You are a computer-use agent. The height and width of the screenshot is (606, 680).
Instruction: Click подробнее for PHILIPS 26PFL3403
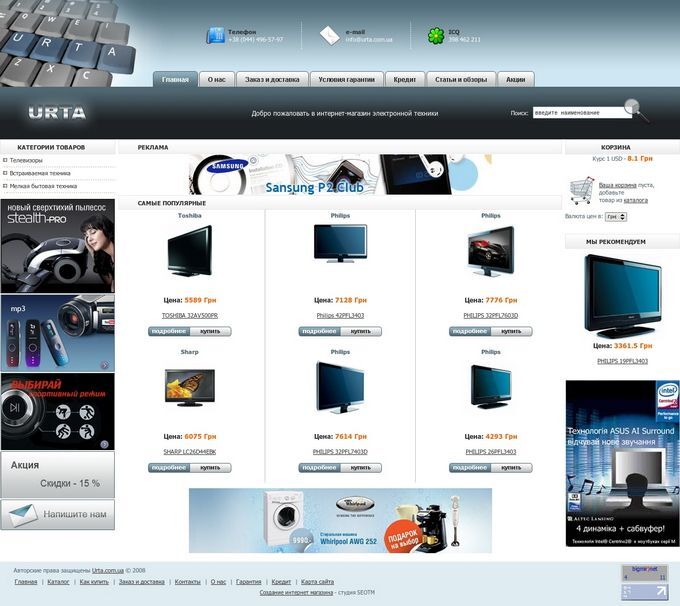[x=470, y=468]
